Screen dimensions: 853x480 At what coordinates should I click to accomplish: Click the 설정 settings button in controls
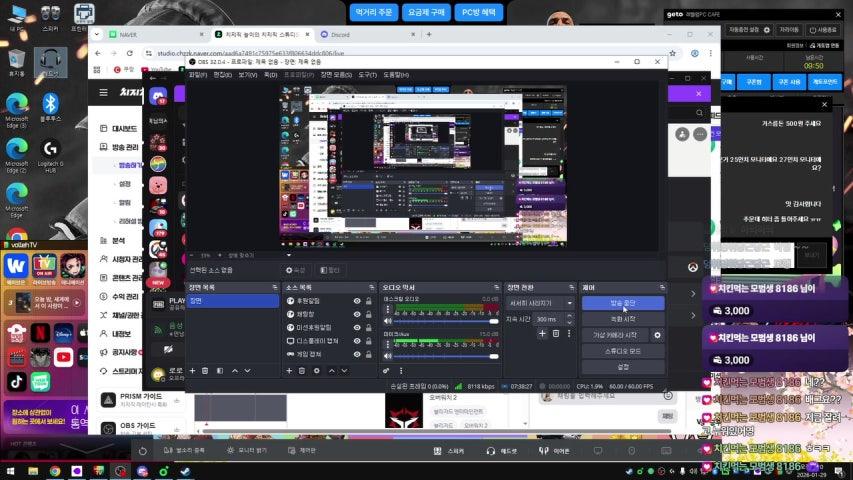point(622,367)
